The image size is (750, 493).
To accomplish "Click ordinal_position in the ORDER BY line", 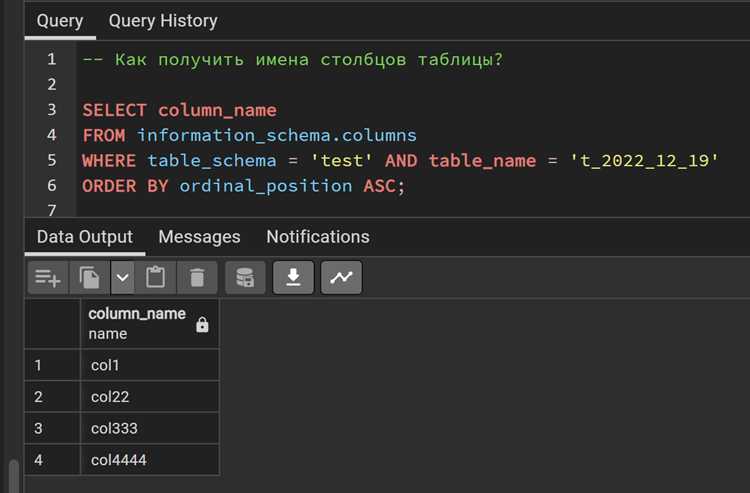I will point(266,186).
